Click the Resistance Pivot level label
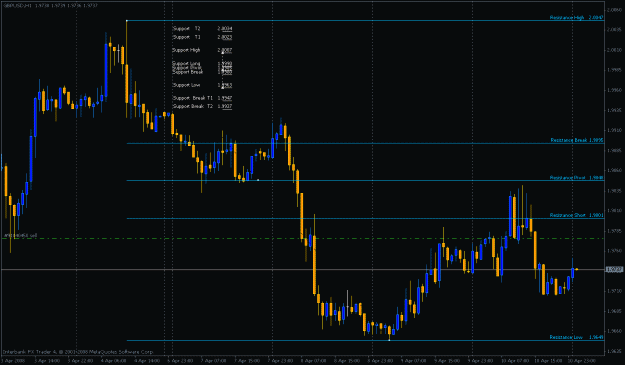This screenshot has height=365, width=625. (x=576, y=178)
